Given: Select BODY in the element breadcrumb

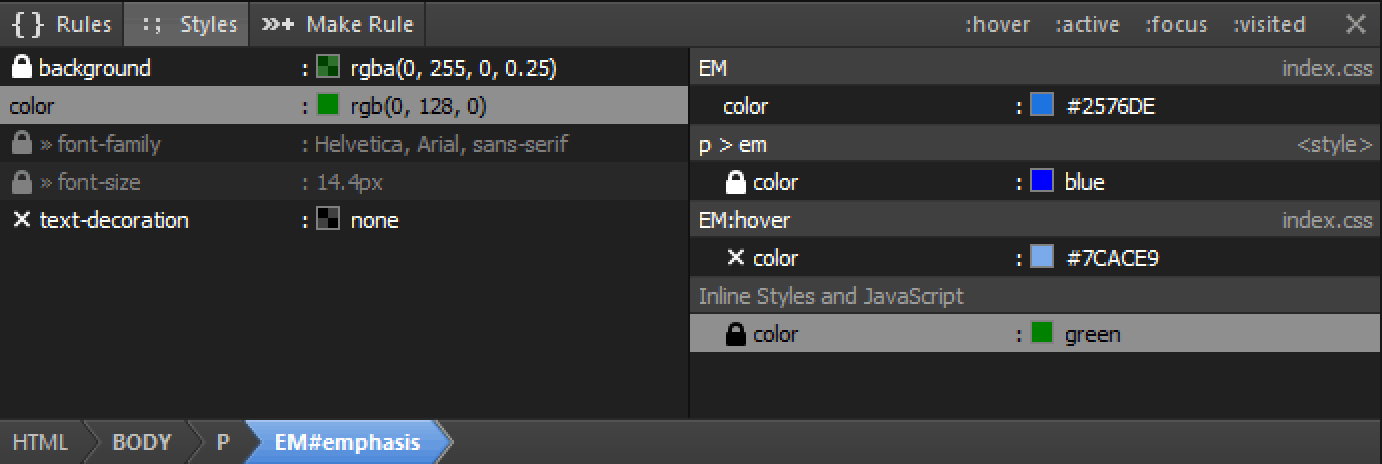Looking at the screenshot, I should tap(141, 442).
